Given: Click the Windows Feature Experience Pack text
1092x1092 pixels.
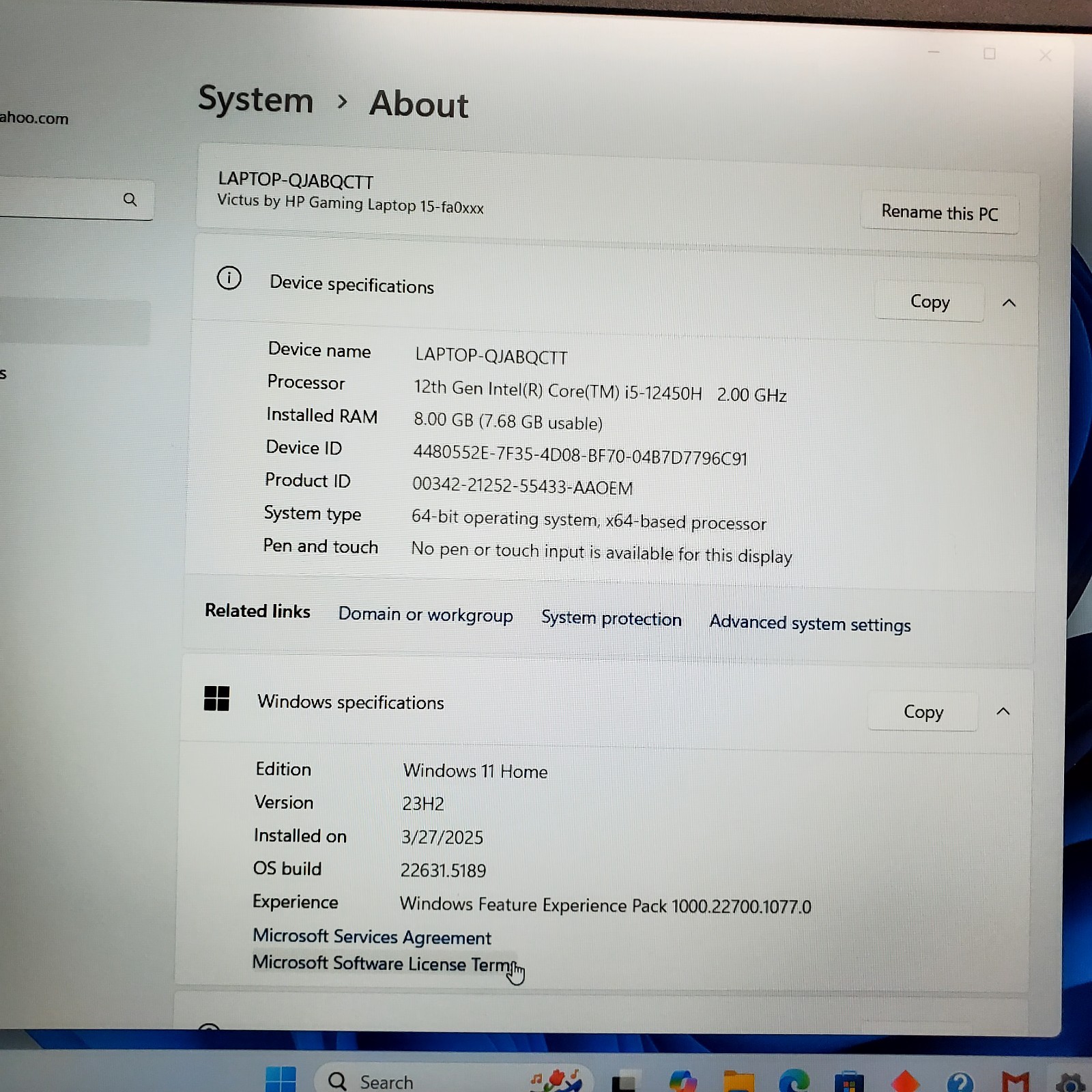Looking at the screenshot, I should [605, 905].
